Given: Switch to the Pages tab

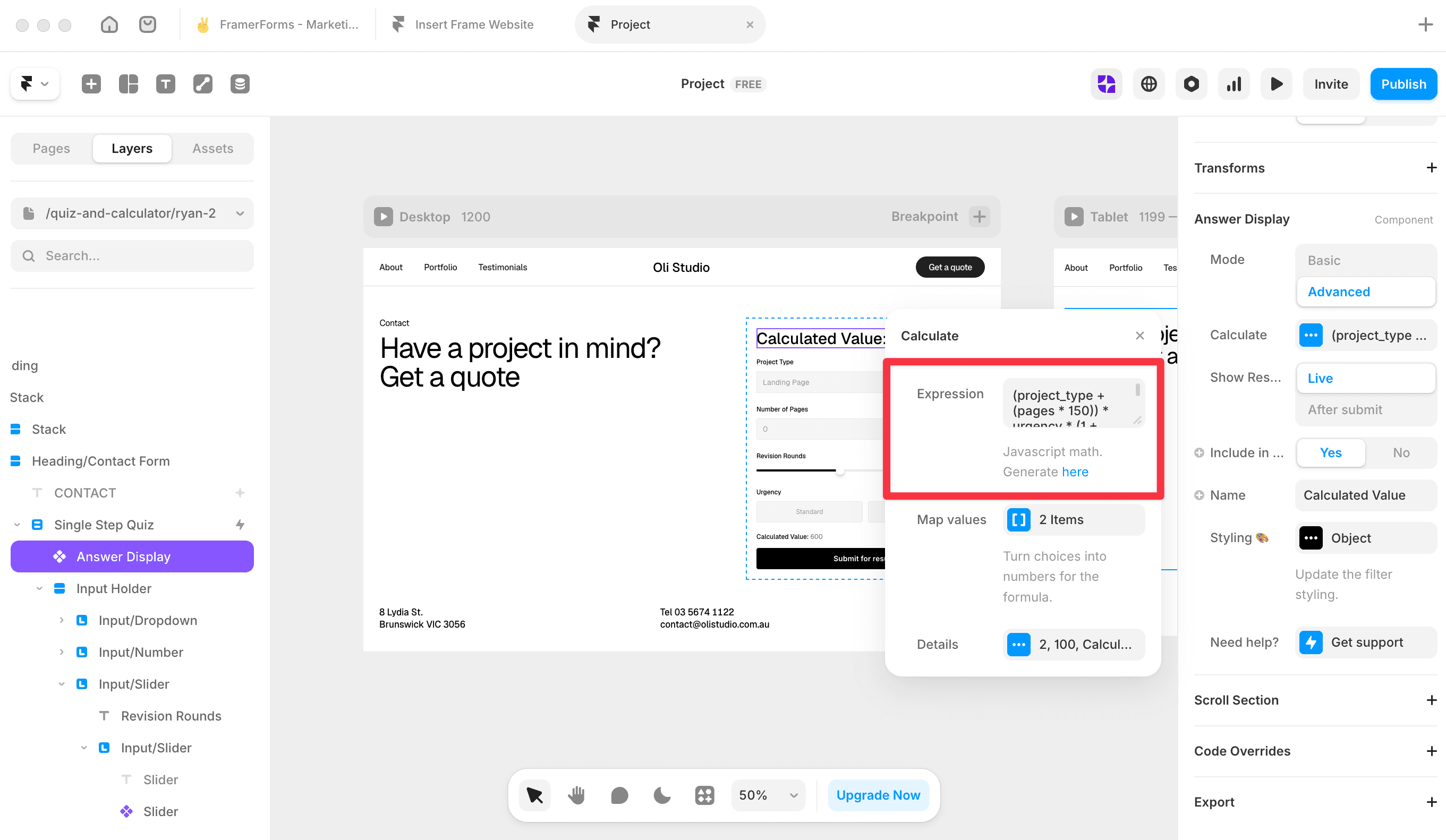Looking at the screenshot, I should (x=51, y=149).
